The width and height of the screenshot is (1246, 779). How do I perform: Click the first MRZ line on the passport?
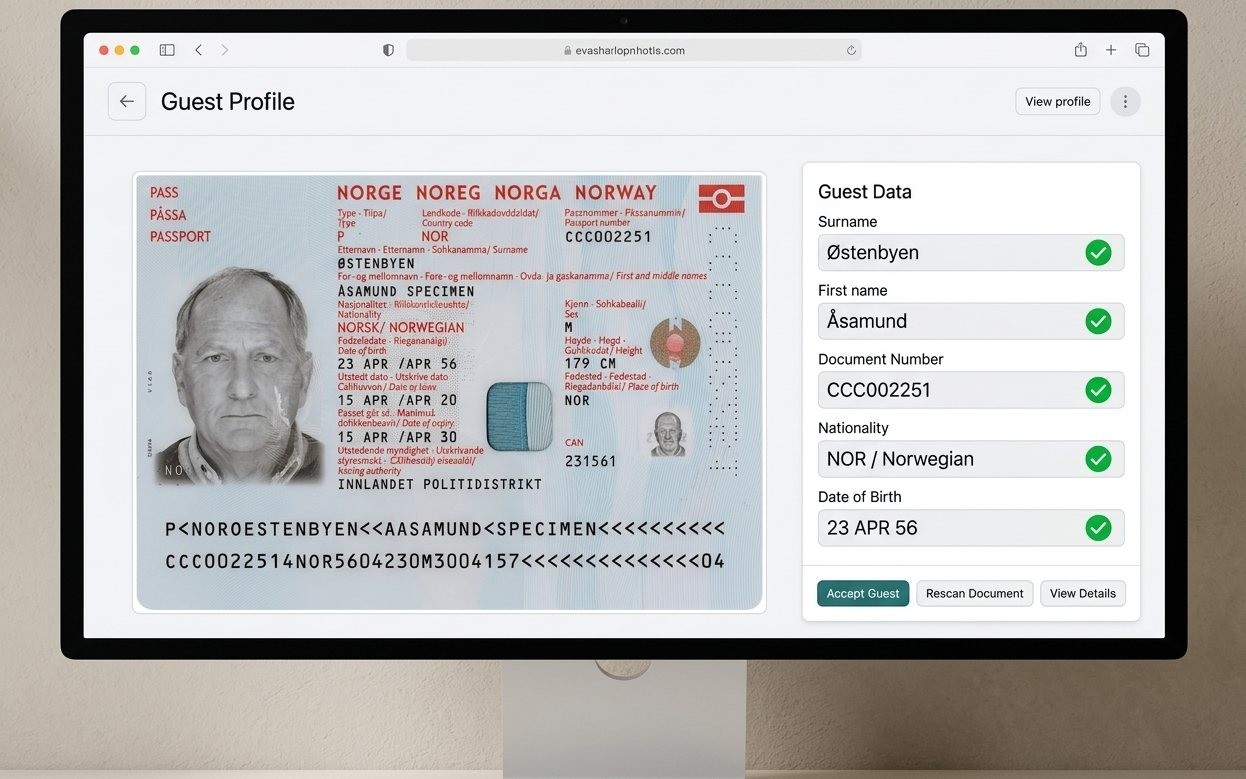(445, 528)
